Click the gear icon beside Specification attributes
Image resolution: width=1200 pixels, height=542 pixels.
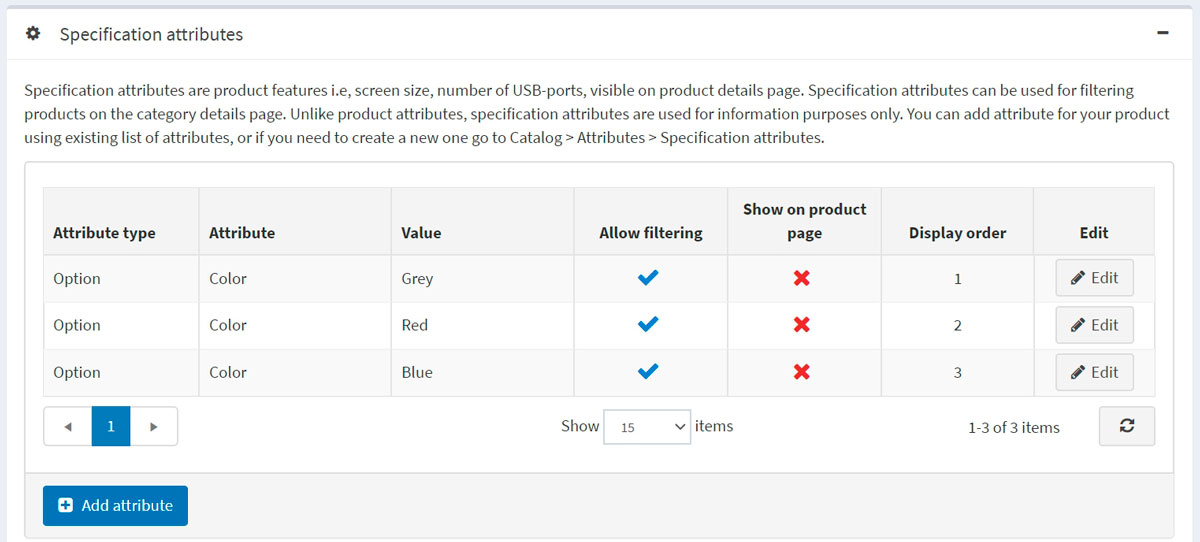33,34
